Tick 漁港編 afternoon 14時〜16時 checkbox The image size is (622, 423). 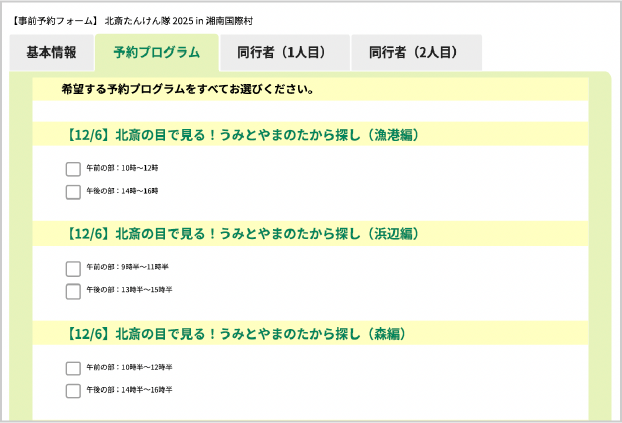coord(73,191)
